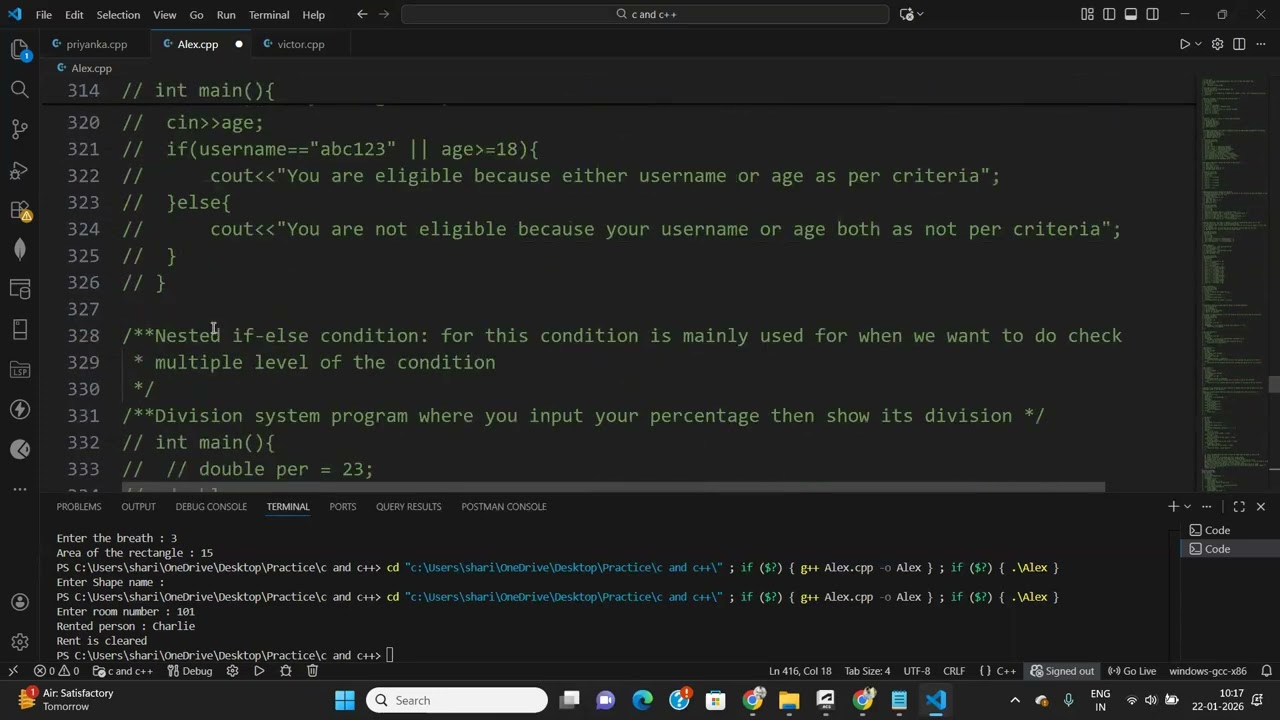Toggle the Secondary Side Bar visibility

1153,14
